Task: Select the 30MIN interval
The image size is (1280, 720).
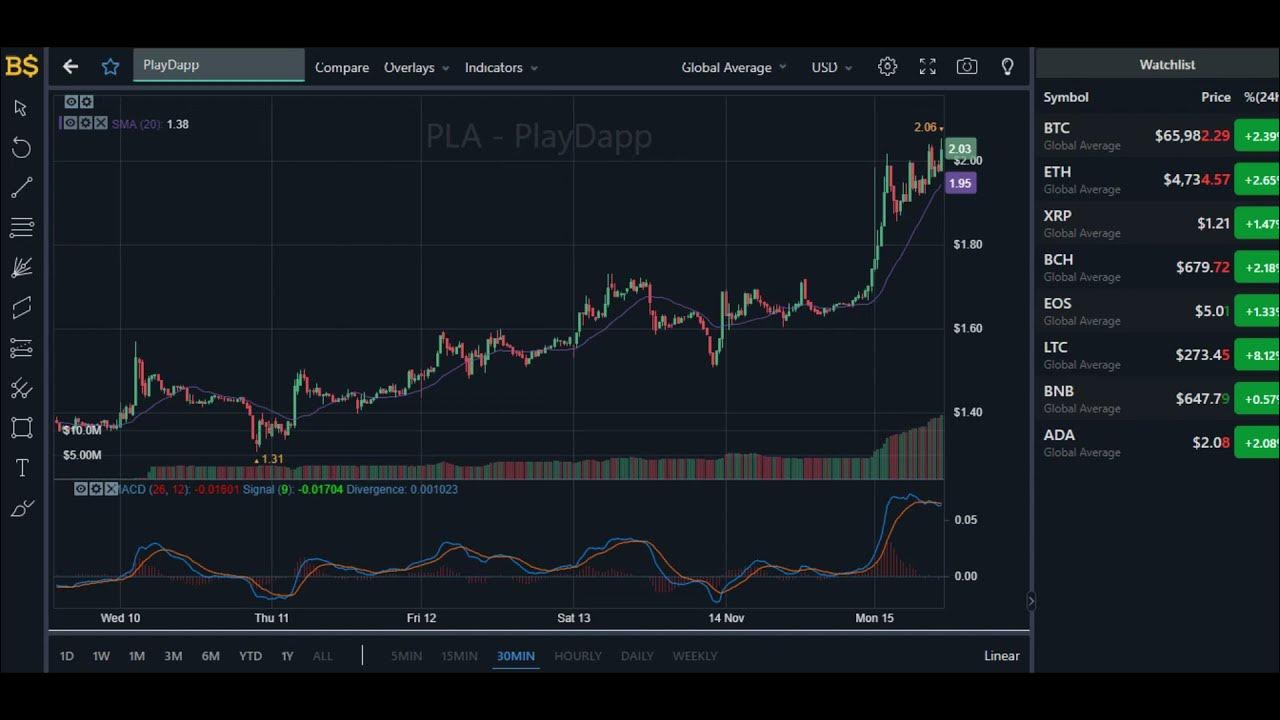Action: (516, 656)
